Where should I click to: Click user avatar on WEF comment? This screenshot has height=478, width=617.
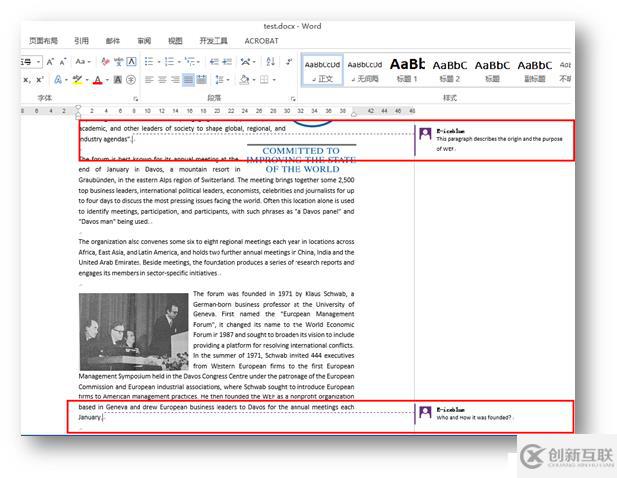pyautogui.click(x=425, y=134)
